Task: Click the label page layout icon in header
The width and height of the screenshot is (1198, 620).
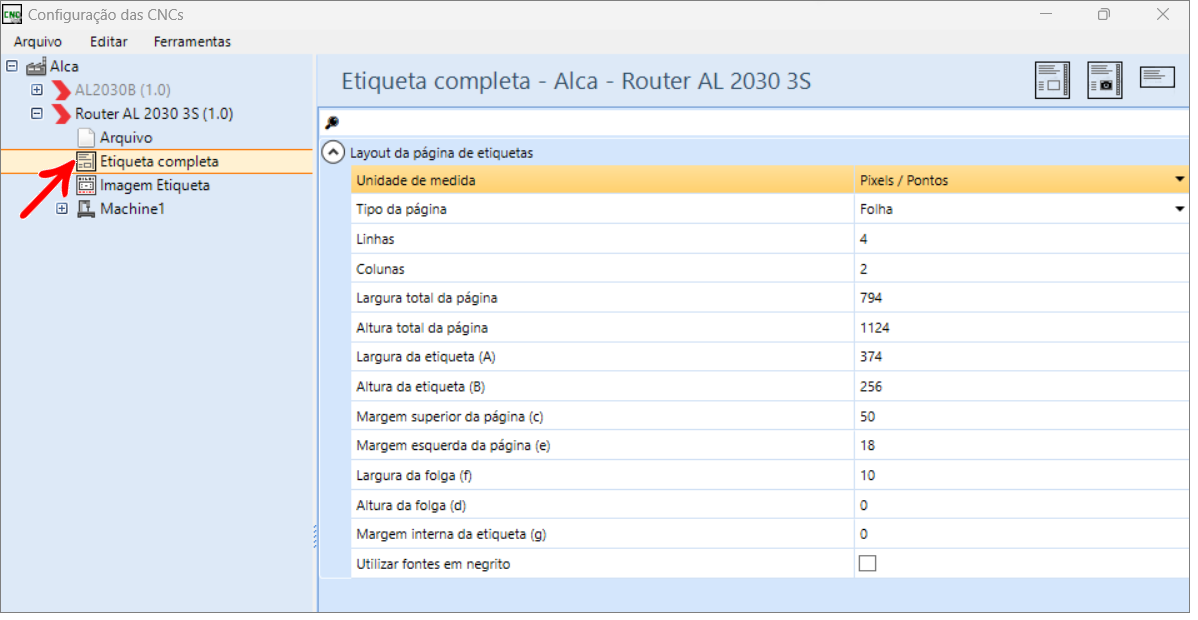Action: pos(1052,80)
